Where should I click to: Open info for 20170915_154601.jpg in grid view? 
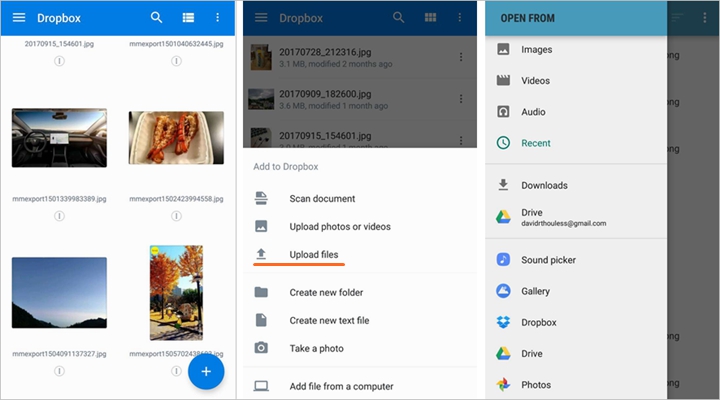pyautogui.click(x=59, y=61)
